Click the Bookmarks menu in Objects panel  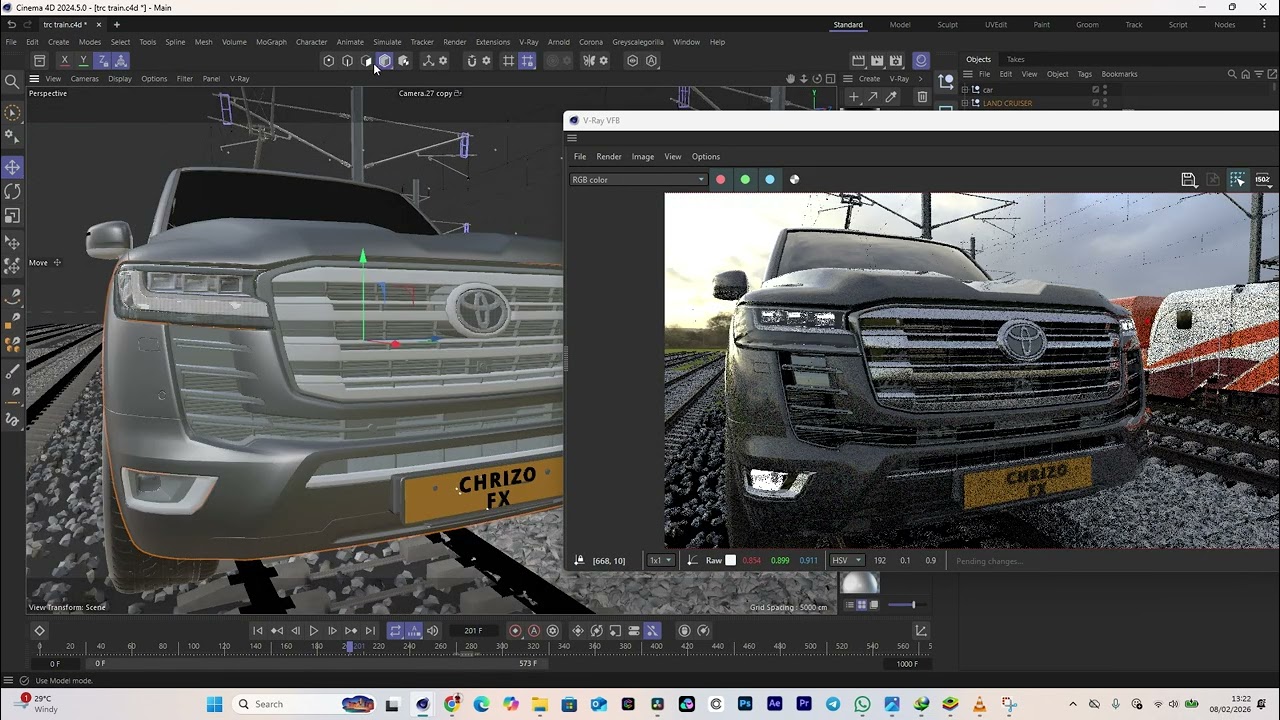(1119, 74)
